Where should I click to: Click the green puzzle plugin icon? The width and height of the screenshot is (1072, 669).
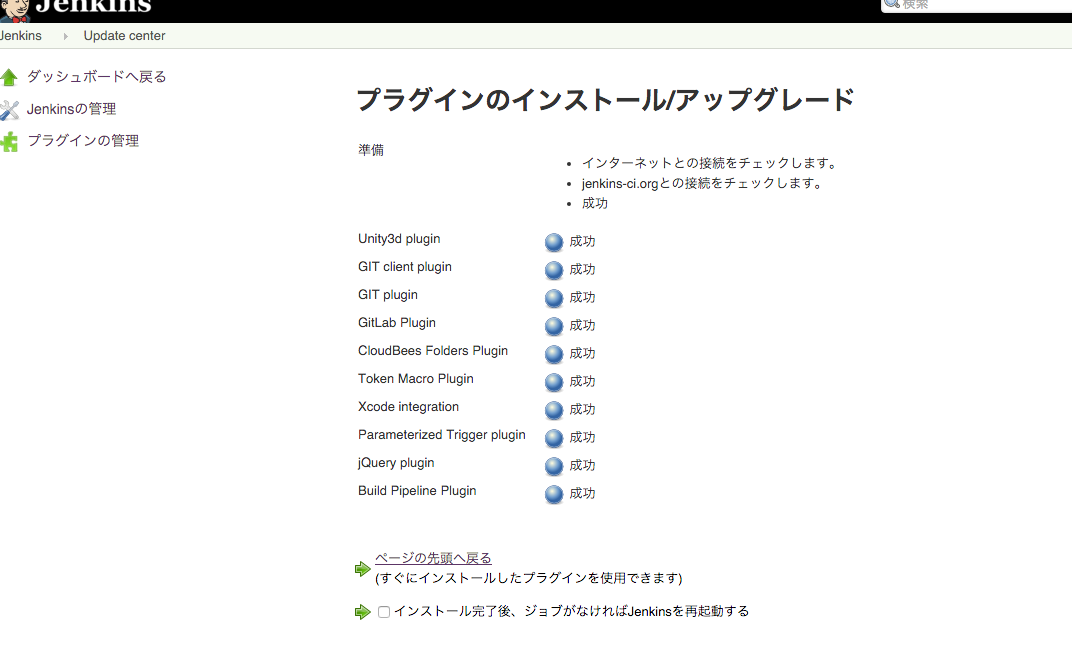point(9,141)
